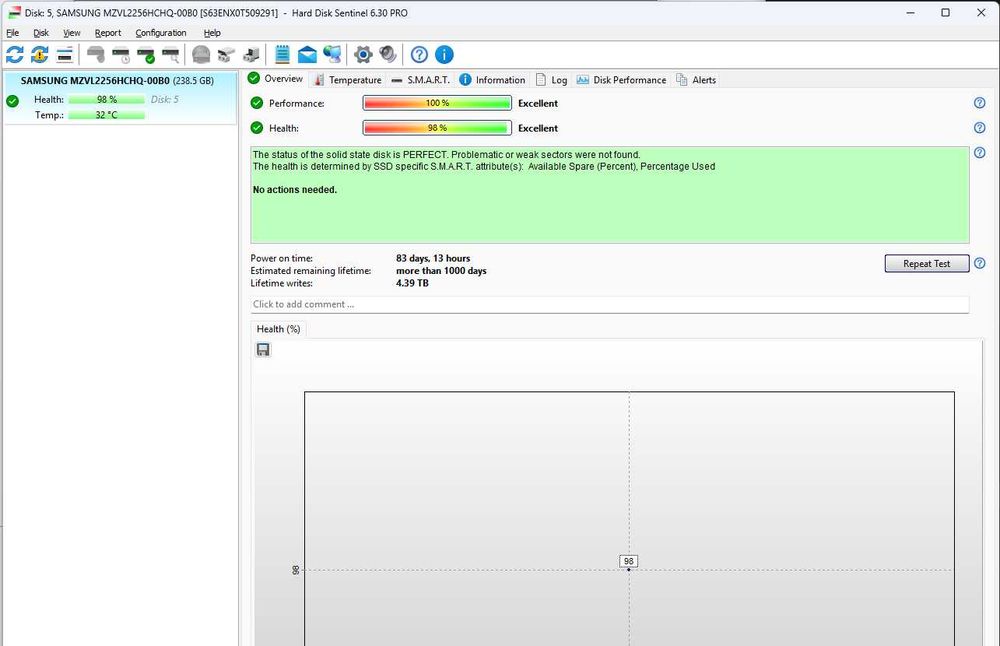Click green check icon beside disk Health in sidebar

12,101
